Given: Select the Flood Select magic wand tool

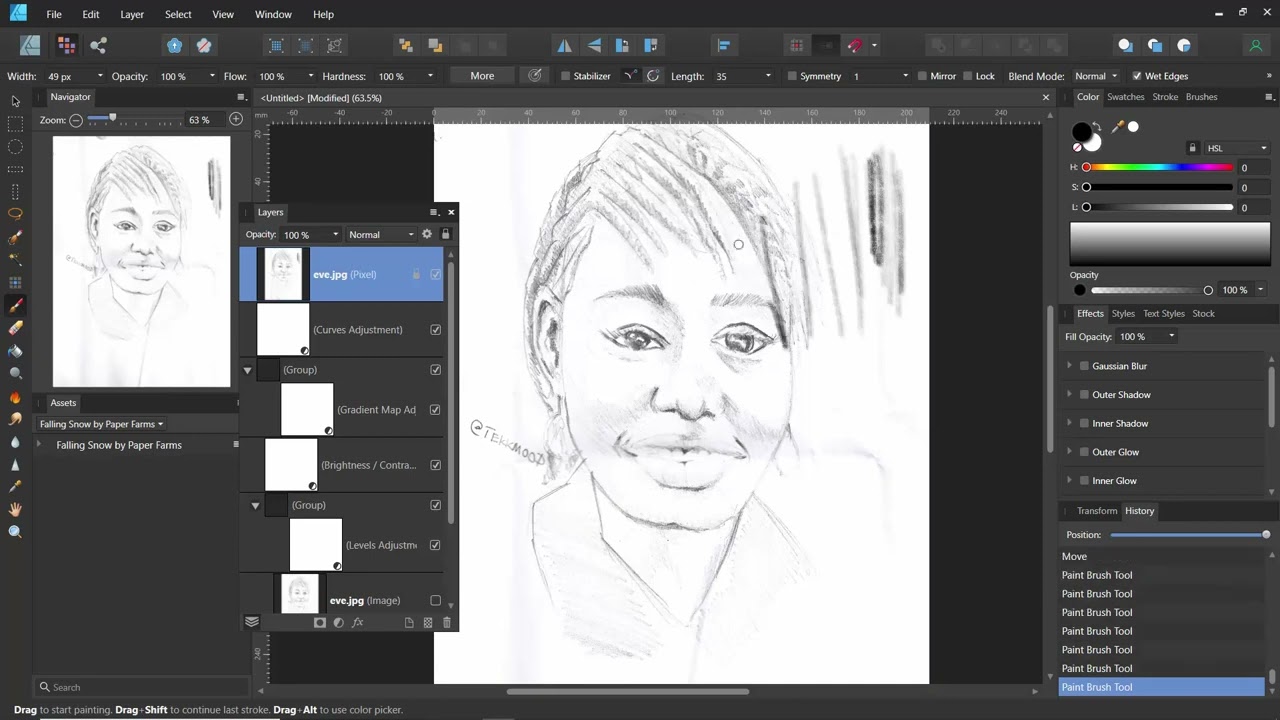Looking at the screenshot, I should click(x=15, y=259).
